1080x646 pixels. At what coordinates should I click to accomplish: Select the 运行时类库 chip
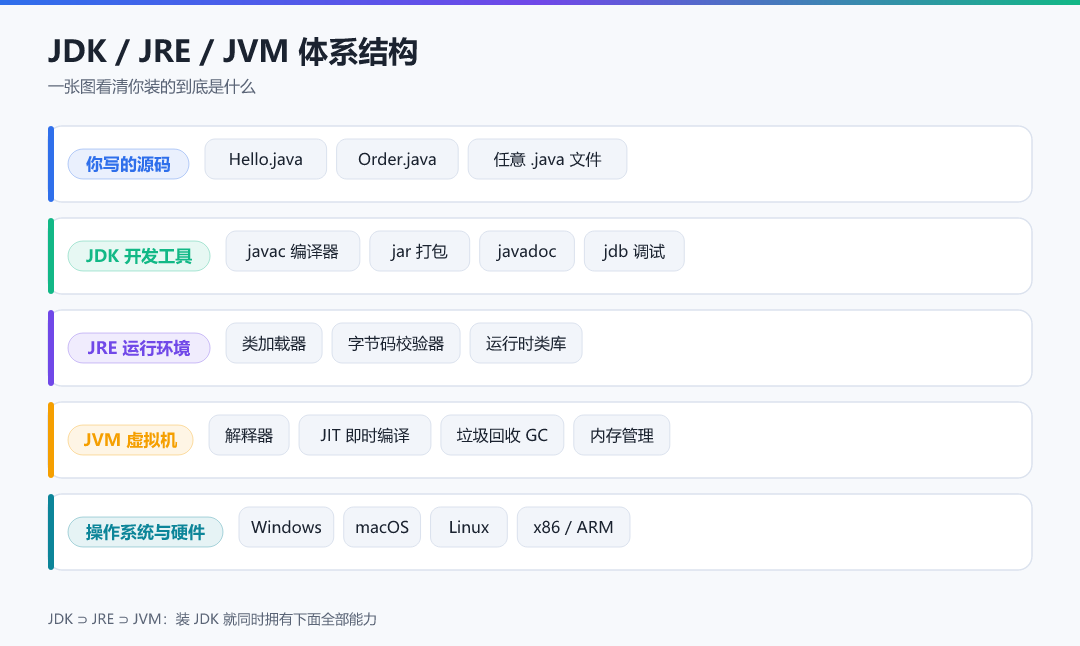(x=526, y=343)
